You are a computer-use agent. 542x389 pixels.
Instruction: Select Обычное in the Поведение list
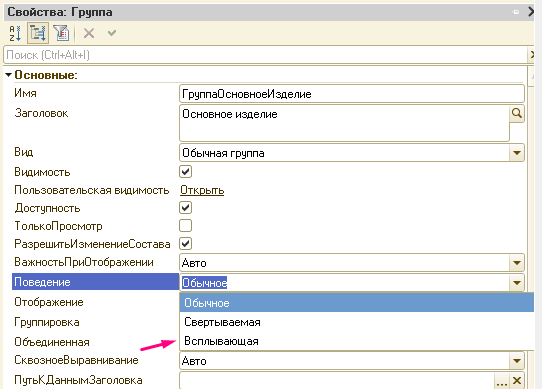click(357, 303)
